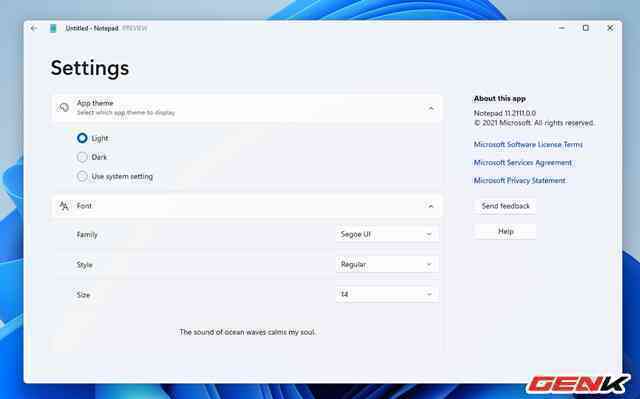
Task: Choose Use system setting radio option
Action: (x=82, y=176)
